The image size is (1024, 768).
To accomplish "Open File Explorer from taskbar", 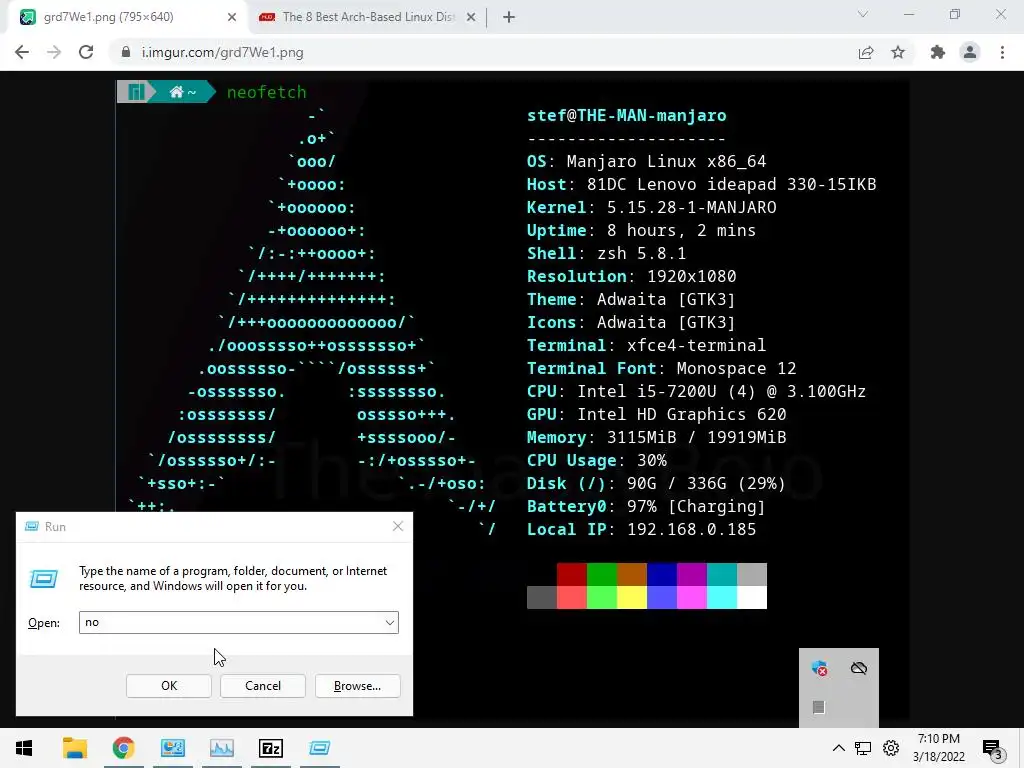I will coord(74,748).
